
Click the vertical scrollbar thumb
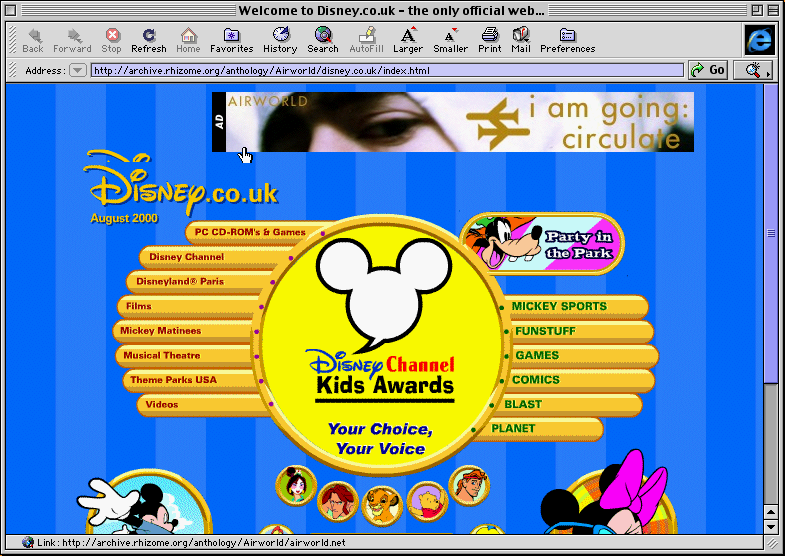click(x=771, y=233)
